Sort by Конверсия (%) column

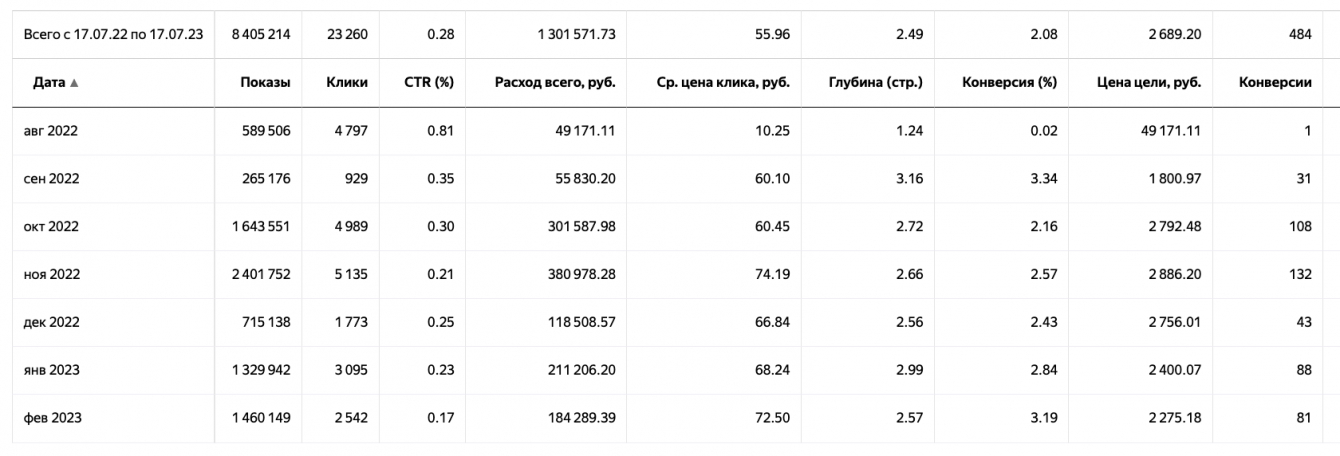pos(1009,82)
